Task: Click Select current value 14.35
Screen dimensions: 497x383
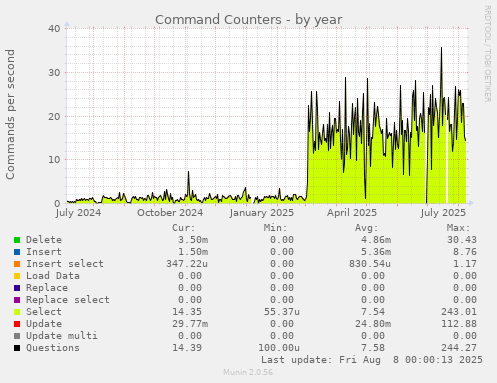Action: click(187, 312)
